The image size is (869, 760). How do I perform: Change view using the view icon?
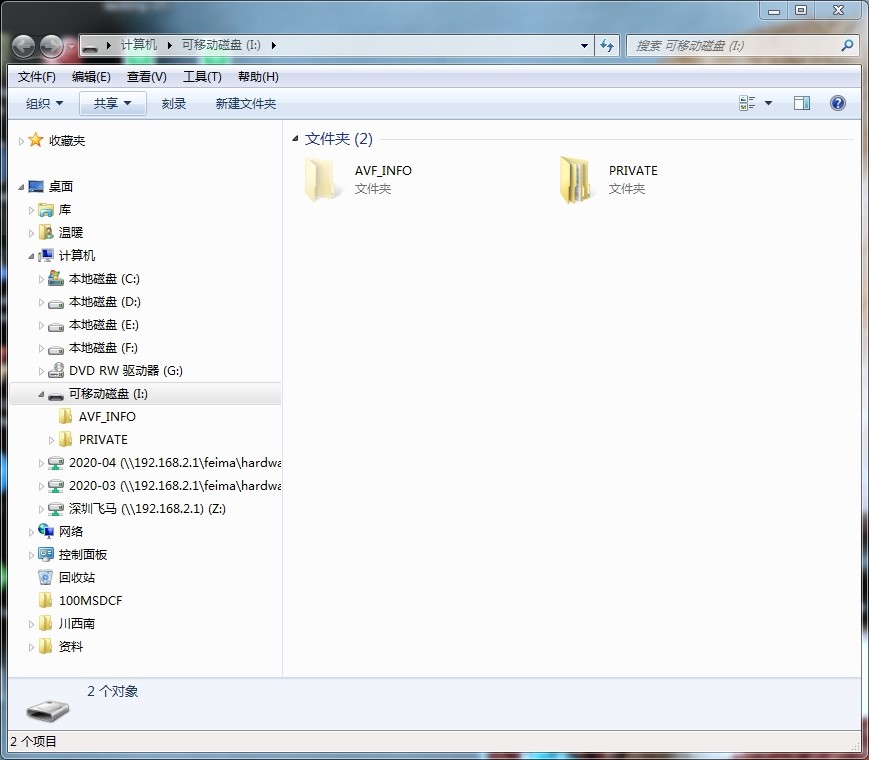[x=747, y=103]
